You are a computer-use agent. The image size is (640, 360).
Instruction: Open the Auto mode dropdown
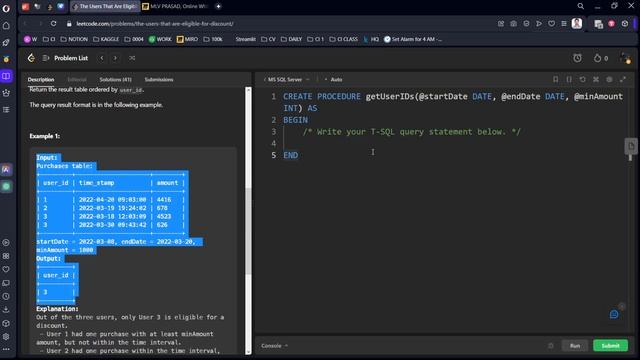point(334,79)
